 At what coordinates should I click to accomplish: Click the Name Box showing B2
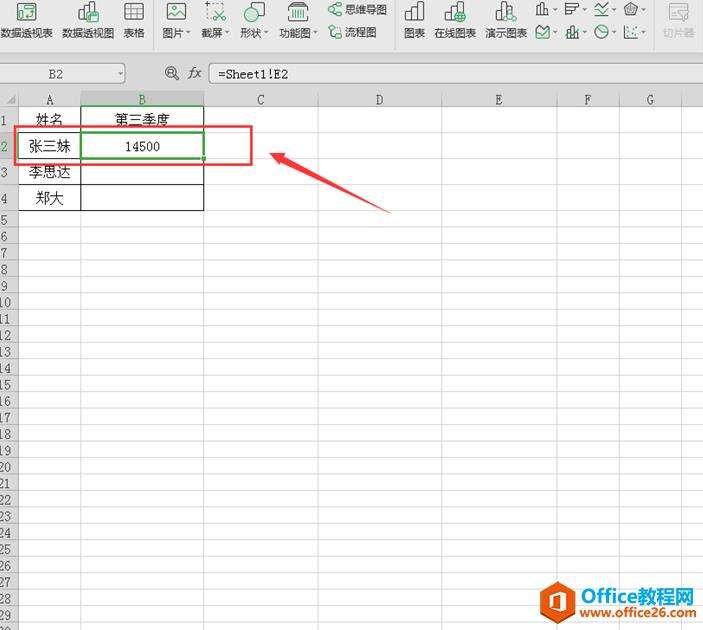click(56, 74)
